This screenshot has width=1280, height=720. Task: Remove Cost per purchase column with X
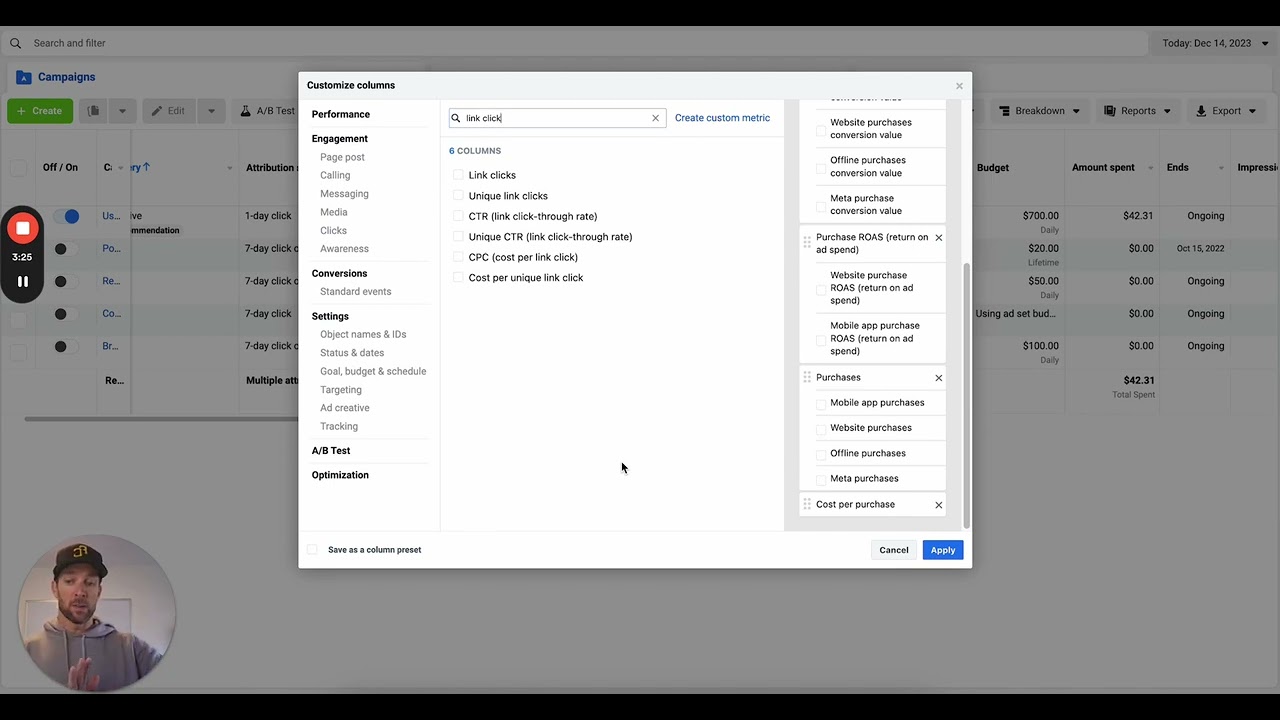tap(938, 505)
